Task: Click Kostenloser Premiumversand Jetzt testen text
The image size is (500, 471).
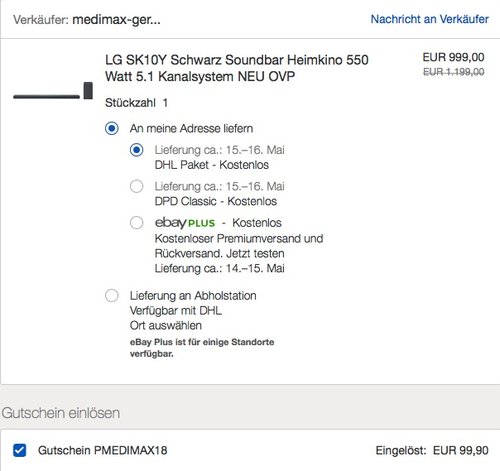Action: pyautogui.click(x=239, y=246)
